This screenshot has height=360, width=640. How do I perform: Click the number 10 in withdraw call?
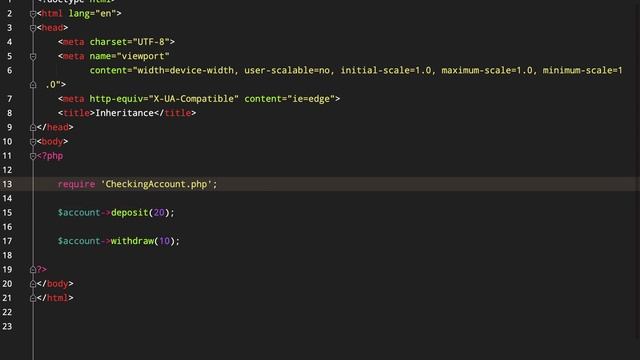click(164, 241)
